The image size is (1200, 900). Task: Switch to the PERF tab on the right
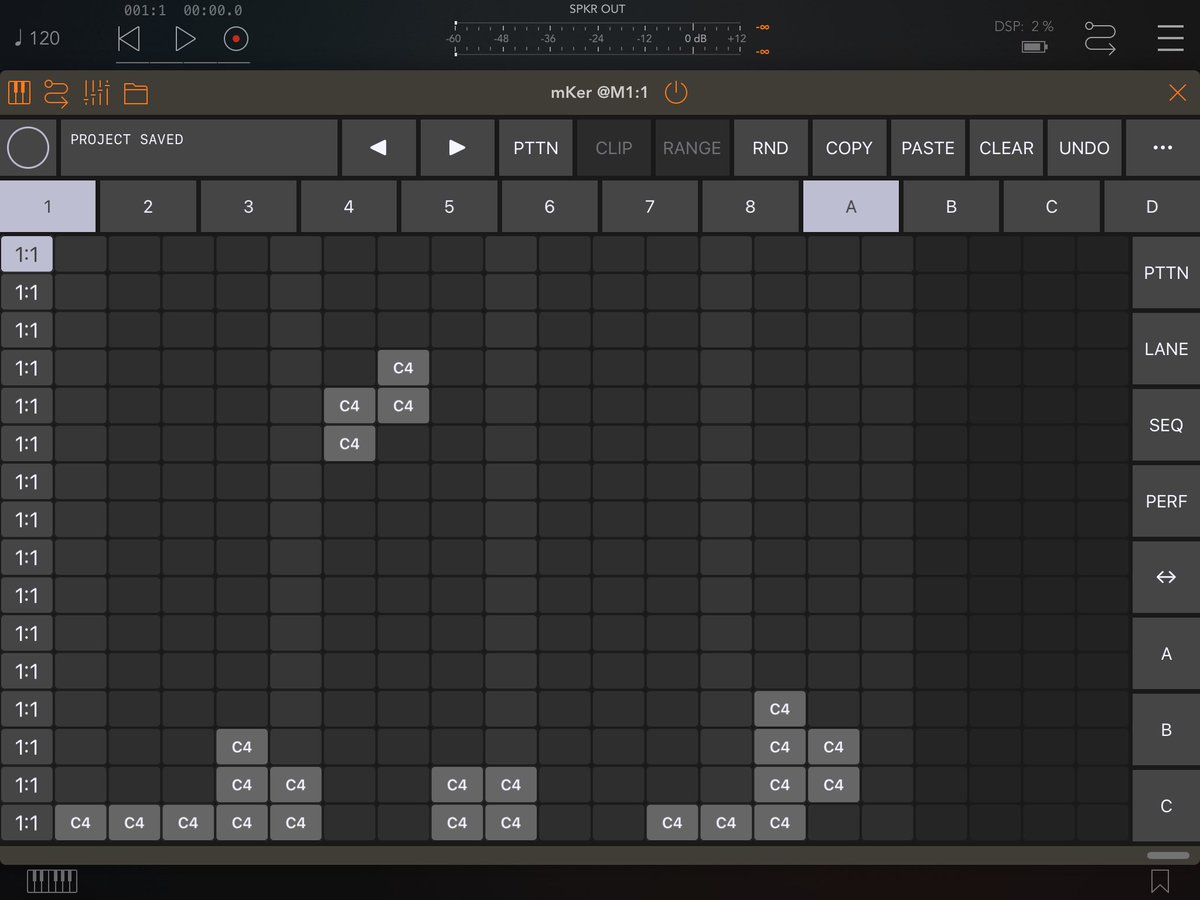[1165, 501]
